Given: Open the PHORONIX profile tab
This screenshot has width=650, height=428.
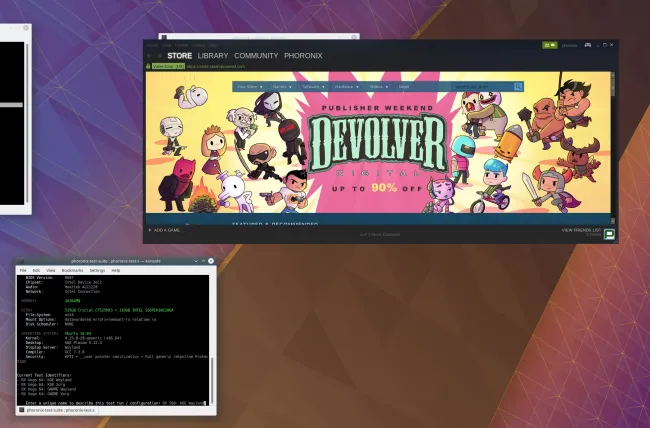Looking at the screenshot, I should (x=303, y=56).
